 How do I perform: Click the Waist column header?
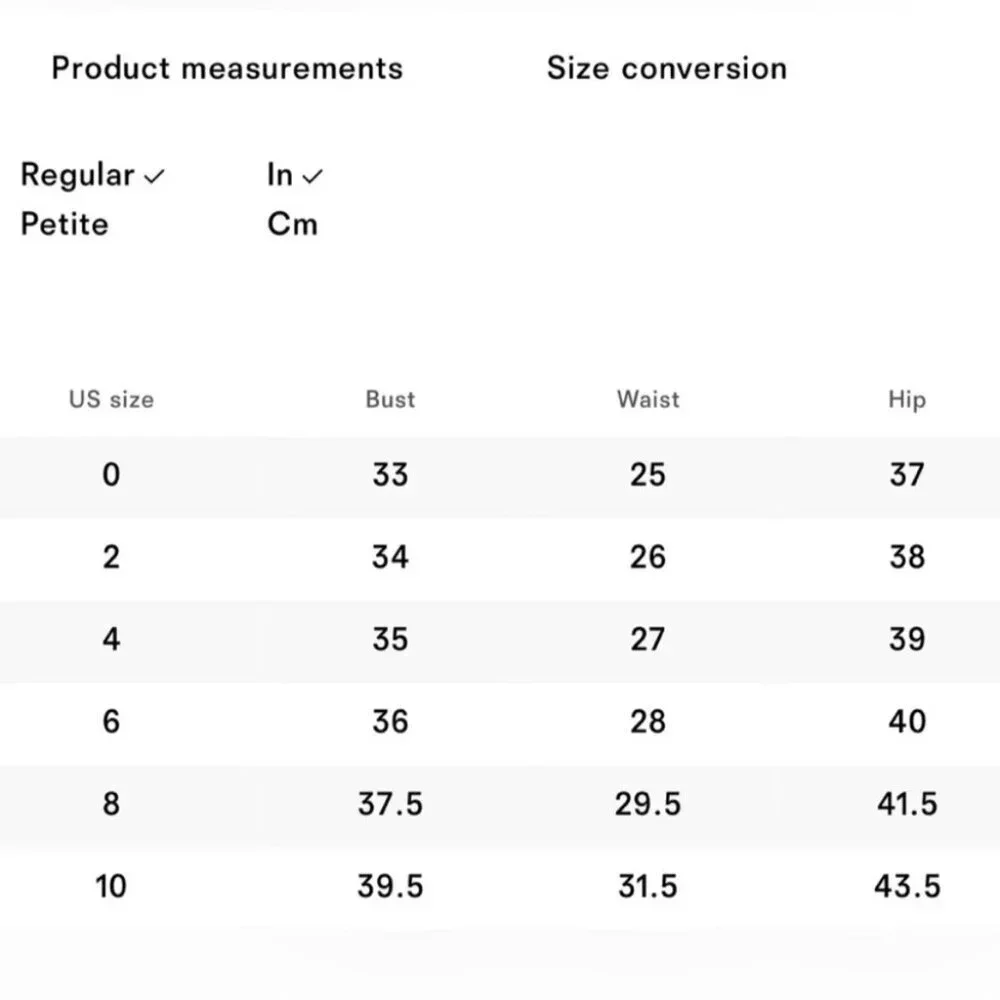tap(648, 399)
